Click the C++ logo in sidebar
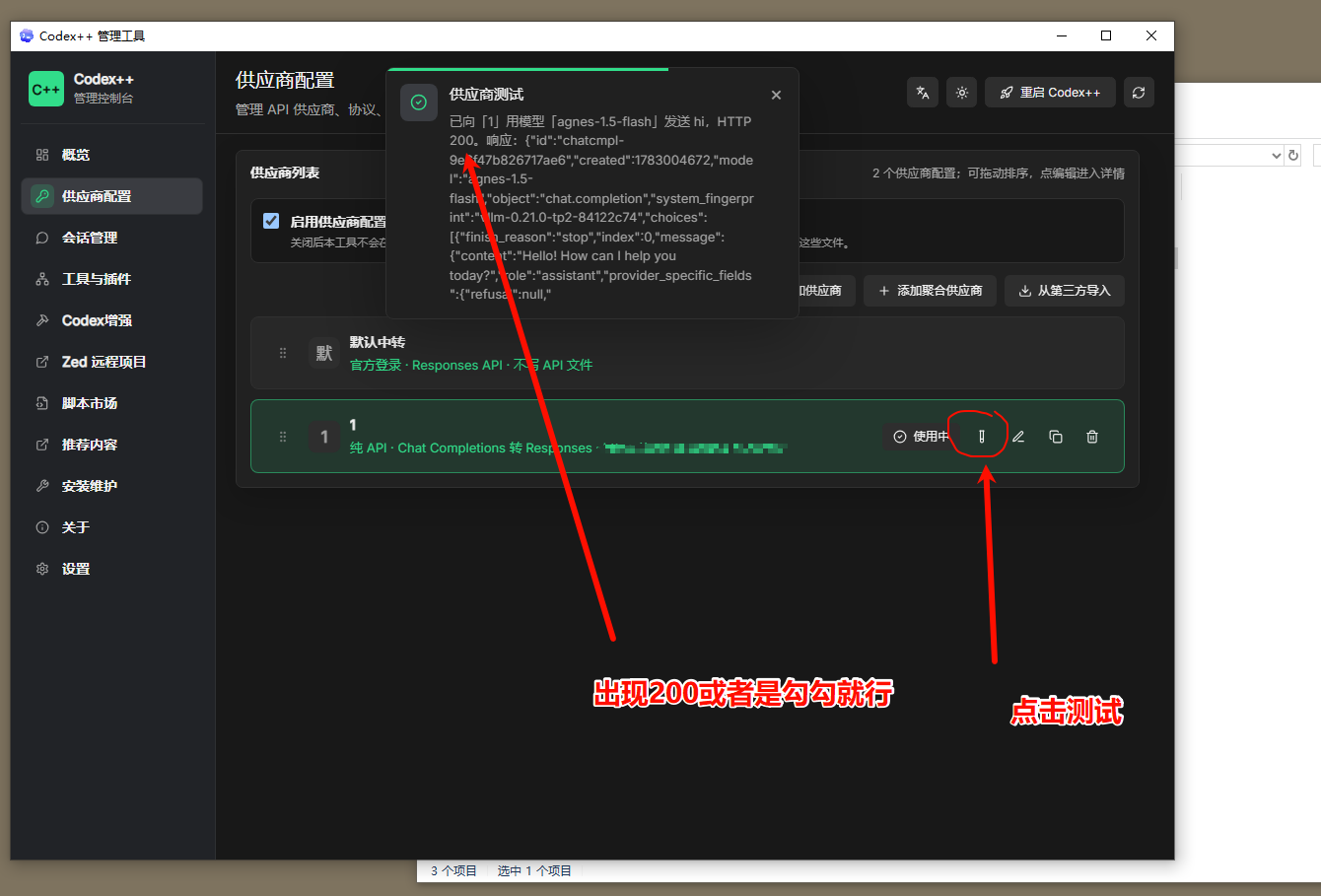The width and height of the screenshot is (1321, 896). tap(46, 89)
